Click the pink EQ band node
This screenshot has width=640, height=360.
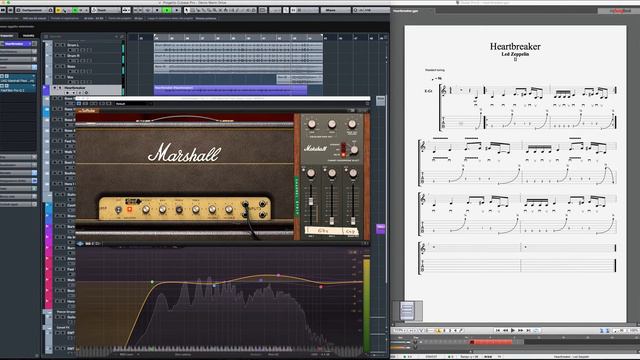pyautogui.click(x=278, y=276)
